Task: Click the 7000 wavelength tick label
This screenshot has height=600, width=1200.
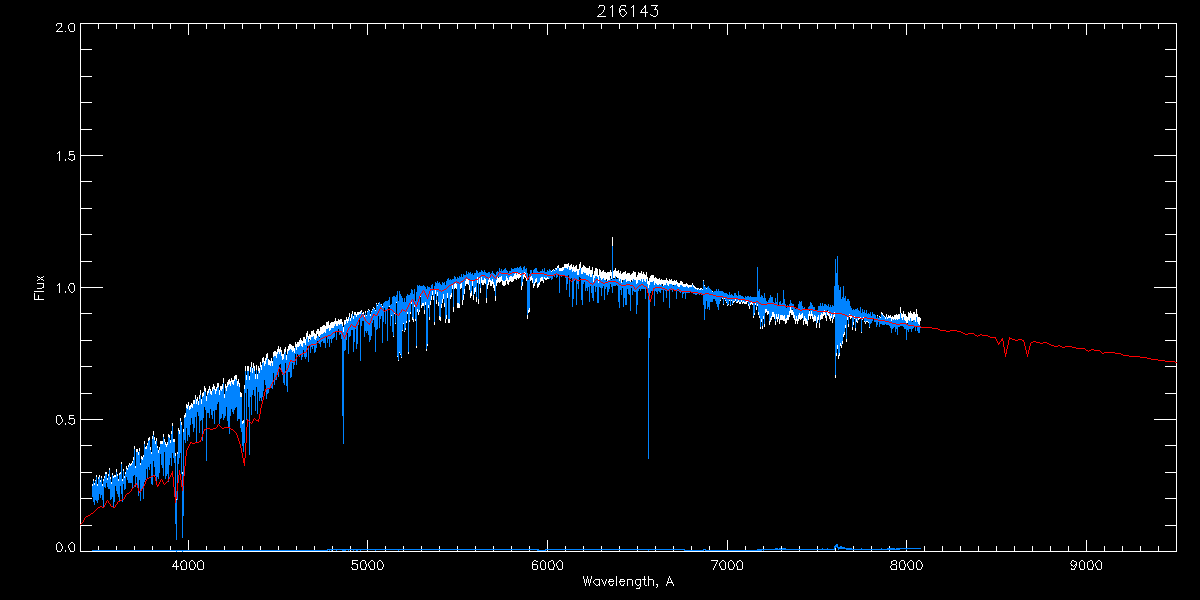Action: (727, 565)
